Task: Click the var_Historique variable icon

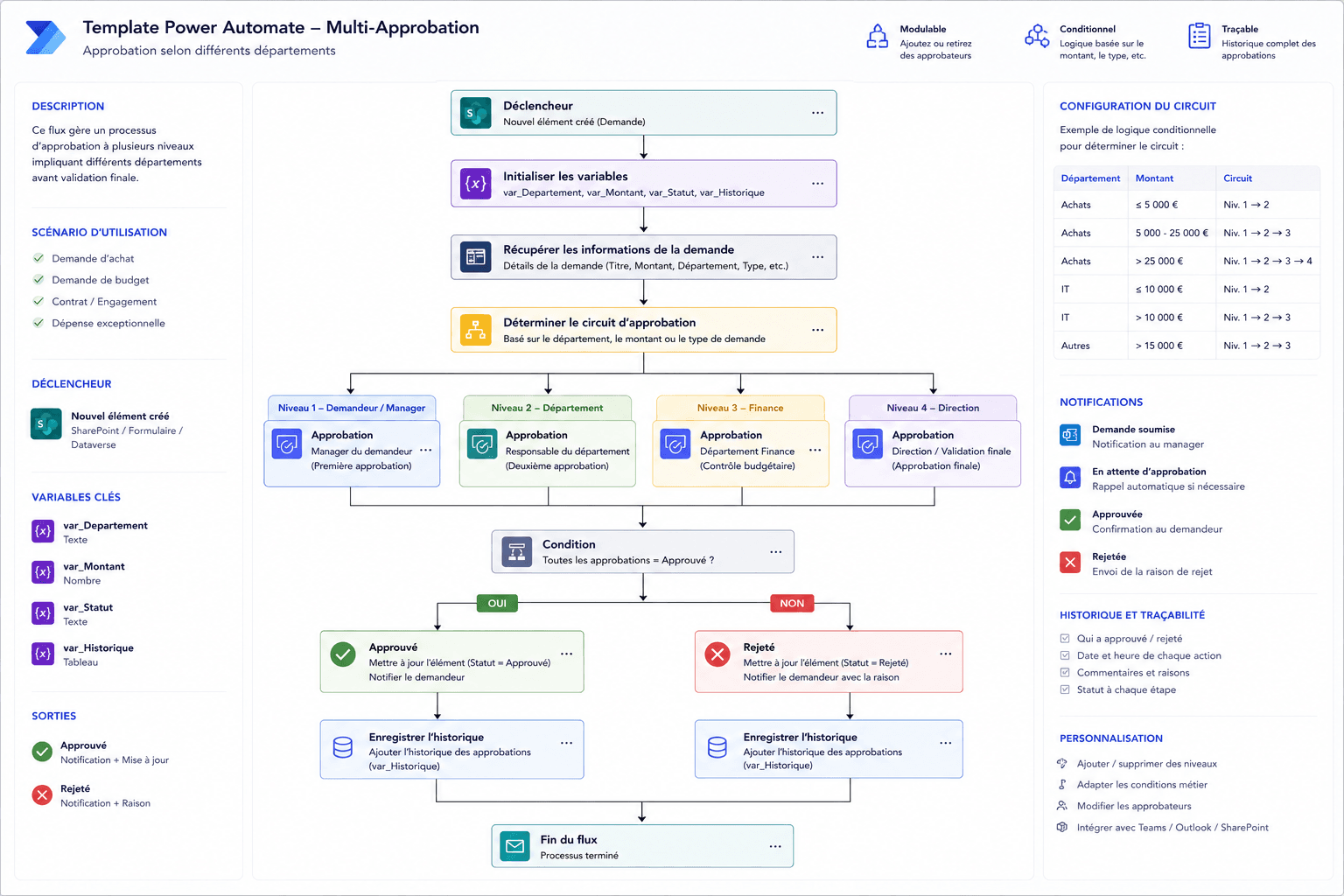Action: point(43,654)
